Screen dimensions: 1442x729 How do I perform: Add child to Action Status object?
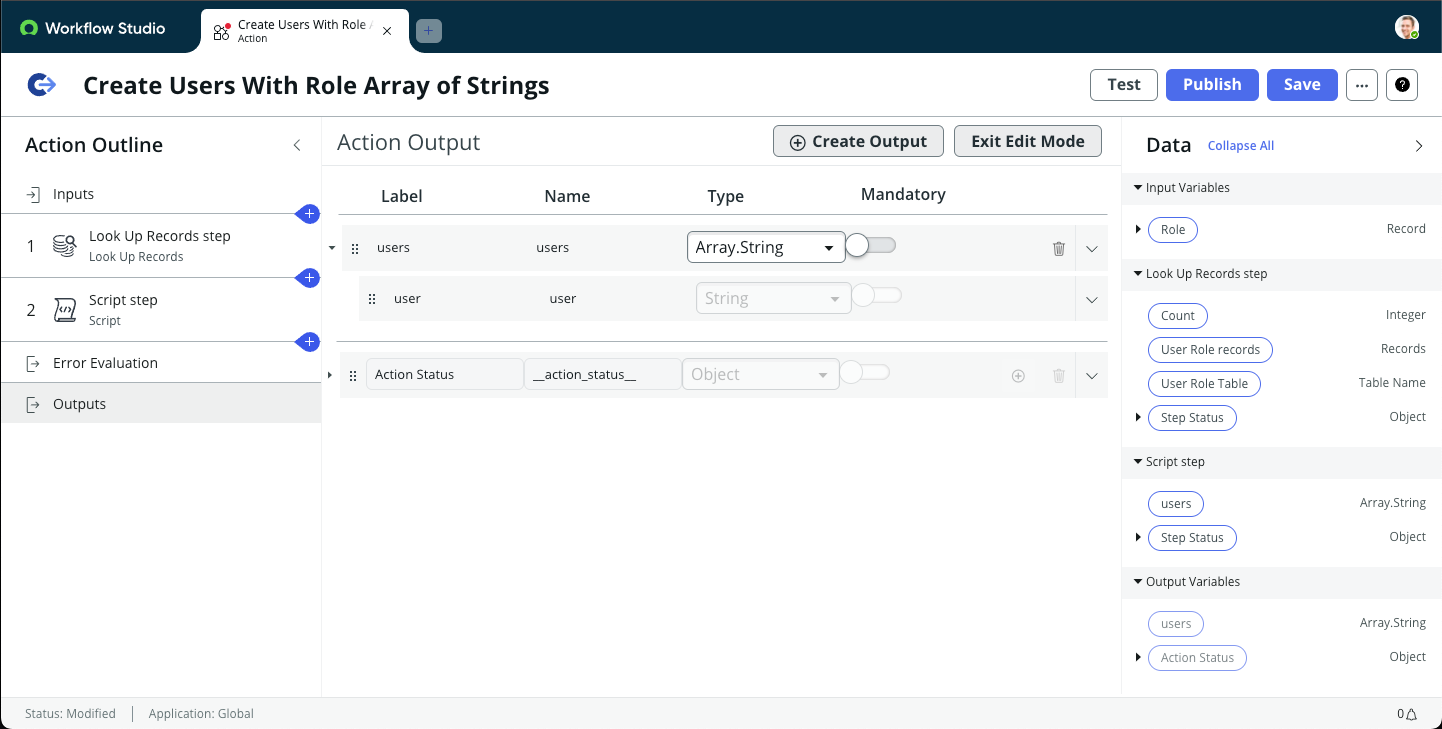tap(1018, 376)
